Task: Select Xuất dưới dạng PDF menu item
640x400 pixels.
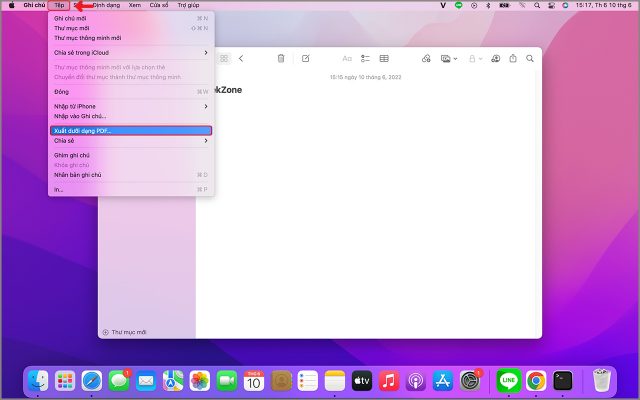Action: pyautogui.click(x=130, y=130)
